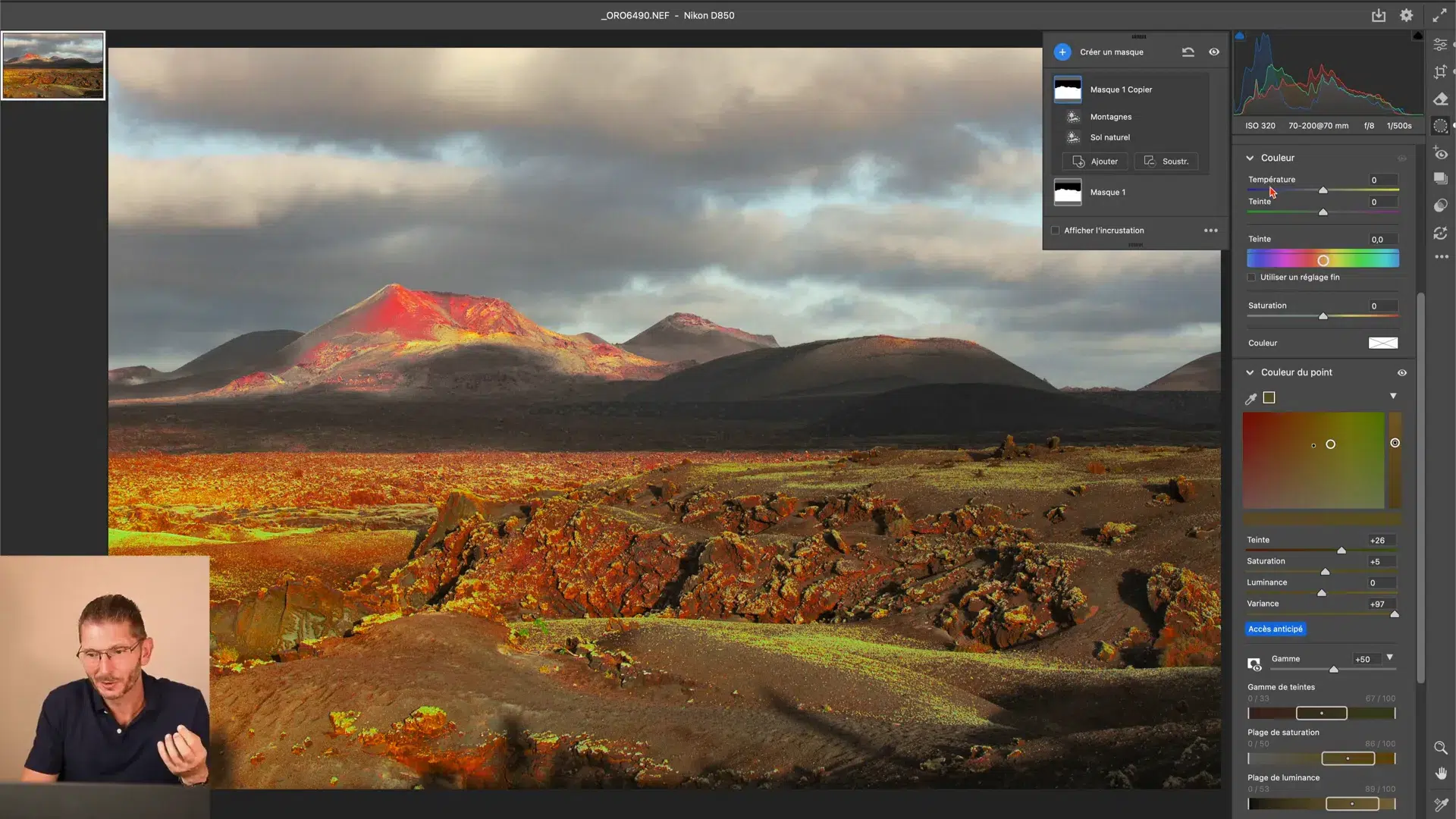The width and height of the screenshot is (1456, 819).
Task: Click the Gamme de teintes range bar
Action: pos(1321,714)
